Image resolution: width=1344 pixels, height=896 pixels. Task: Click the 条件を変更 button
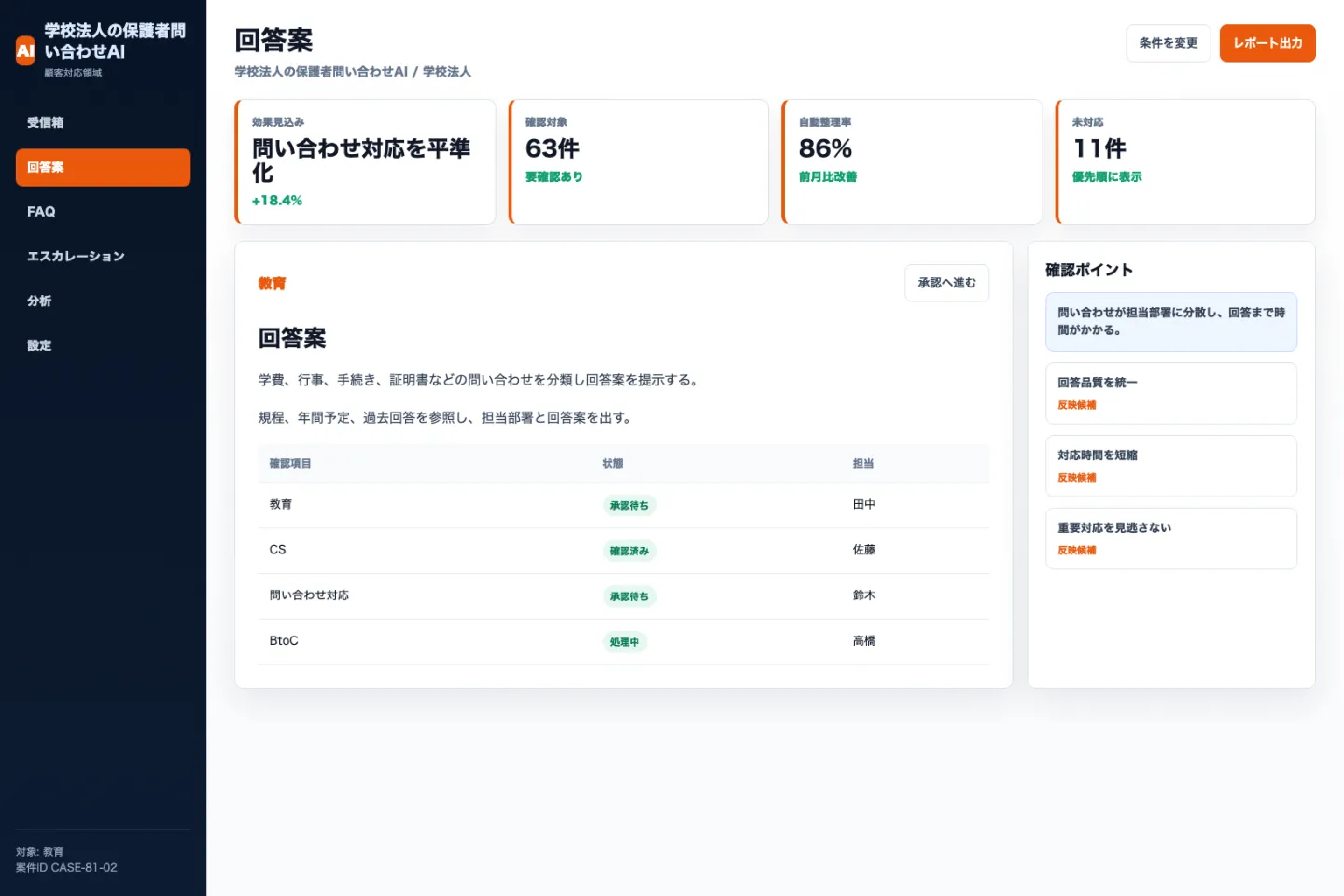click(1168, 43)
